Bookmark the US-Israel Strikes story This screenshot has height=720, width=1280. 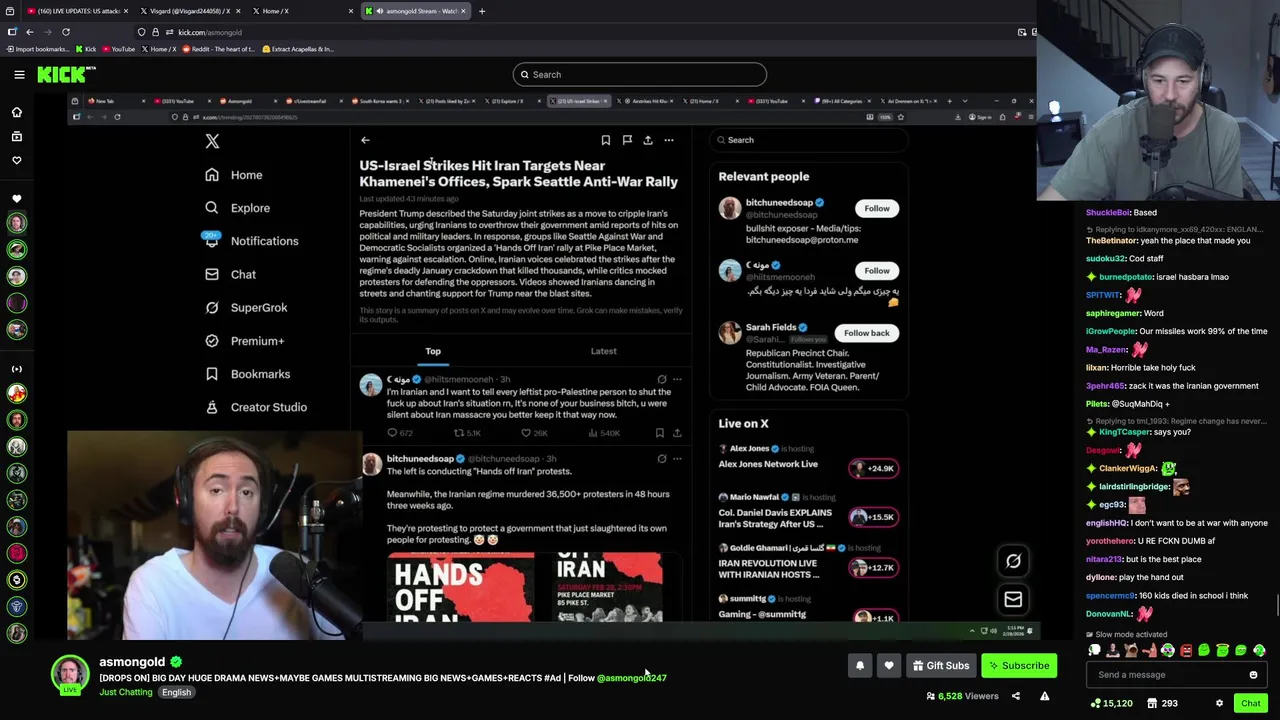[x=605, y=140]
